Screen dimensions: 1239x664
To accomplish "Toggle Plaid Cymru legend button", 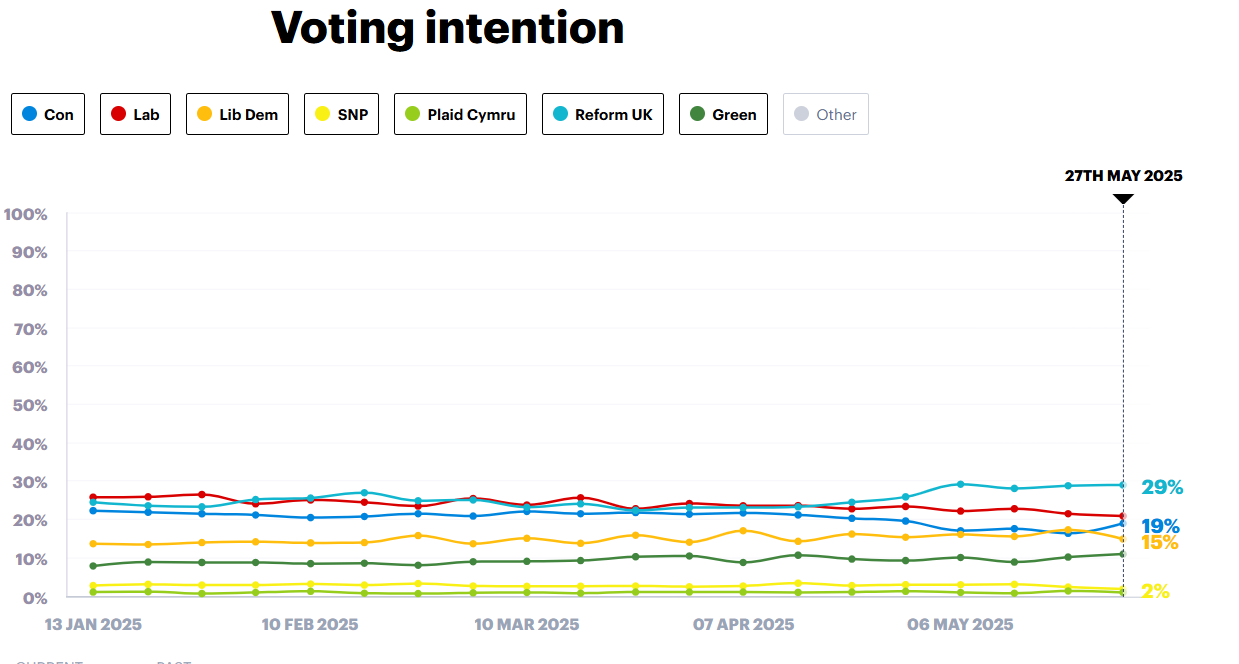I will pyautogui.click(x=460, y=114).
